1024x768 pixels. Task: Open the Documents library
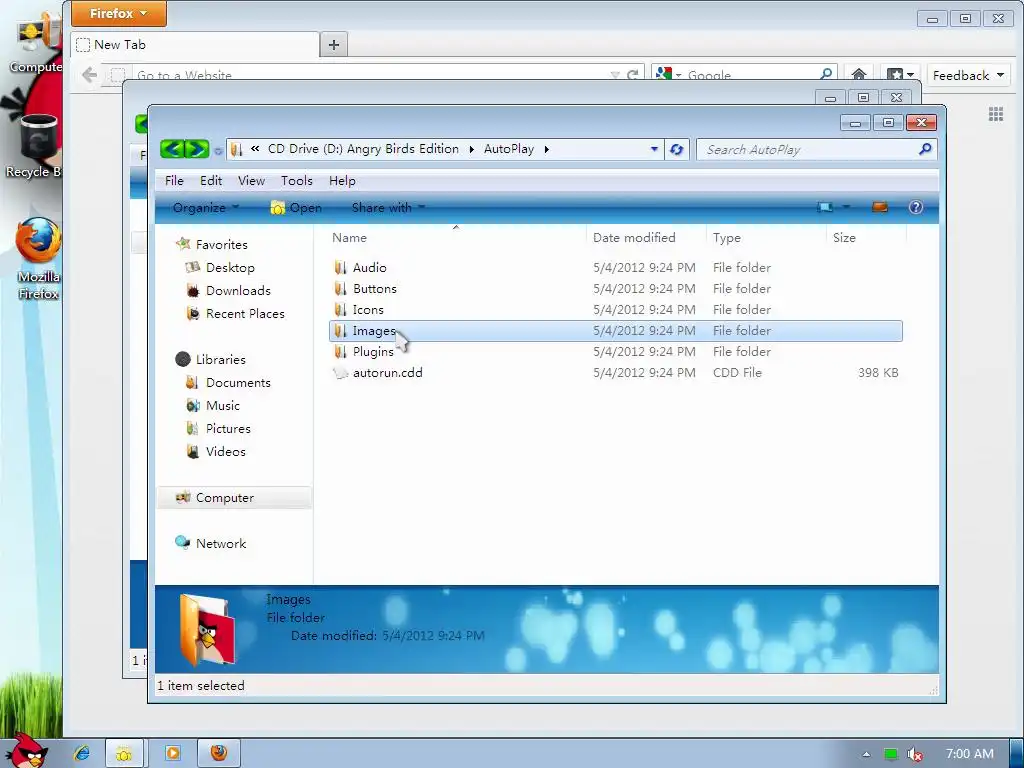click(238, 383)
